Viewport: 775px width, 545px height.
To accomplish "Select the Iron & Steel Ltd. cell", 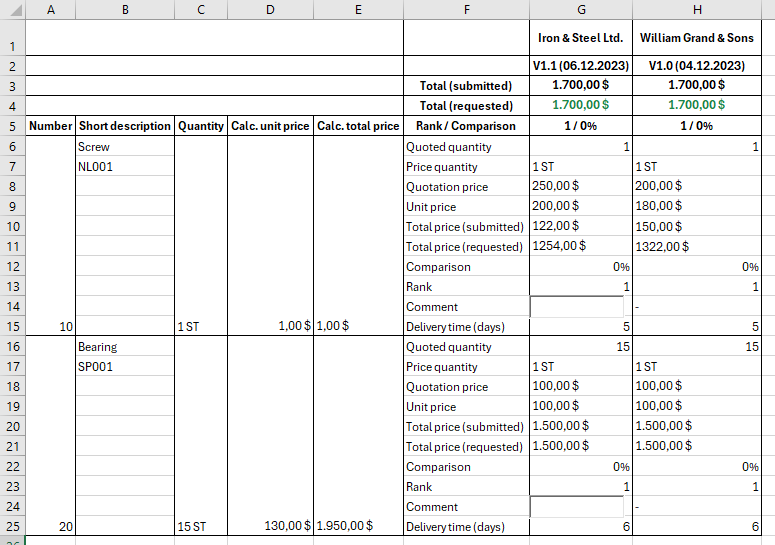I will (x=580, y=38).
